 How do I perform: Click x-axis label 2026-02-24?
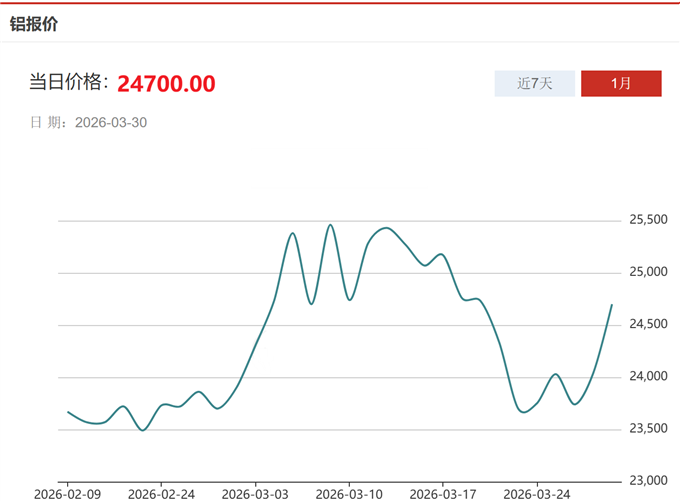(162, 494)
